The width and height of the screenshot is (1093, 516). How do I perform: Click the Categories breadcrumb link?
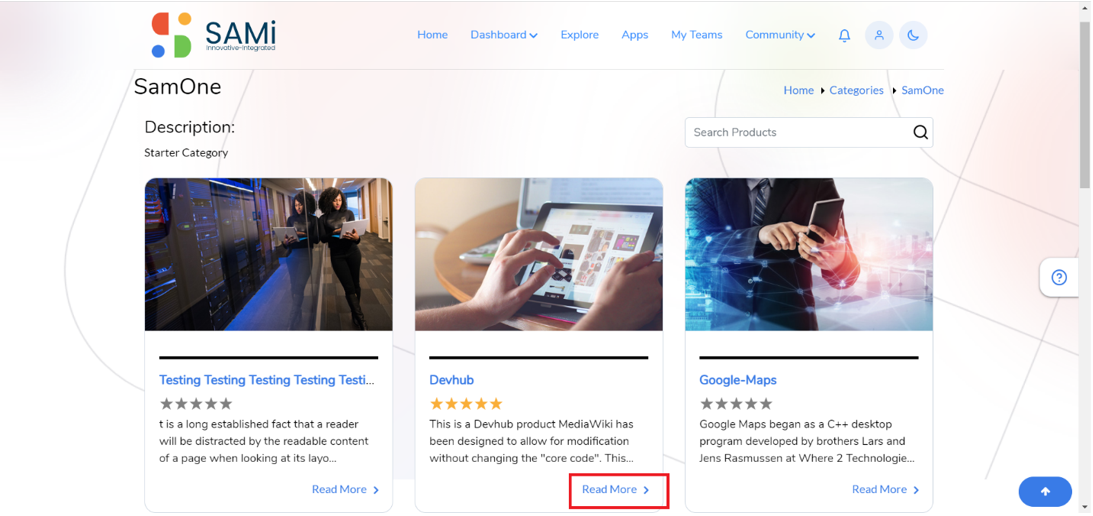856,90
